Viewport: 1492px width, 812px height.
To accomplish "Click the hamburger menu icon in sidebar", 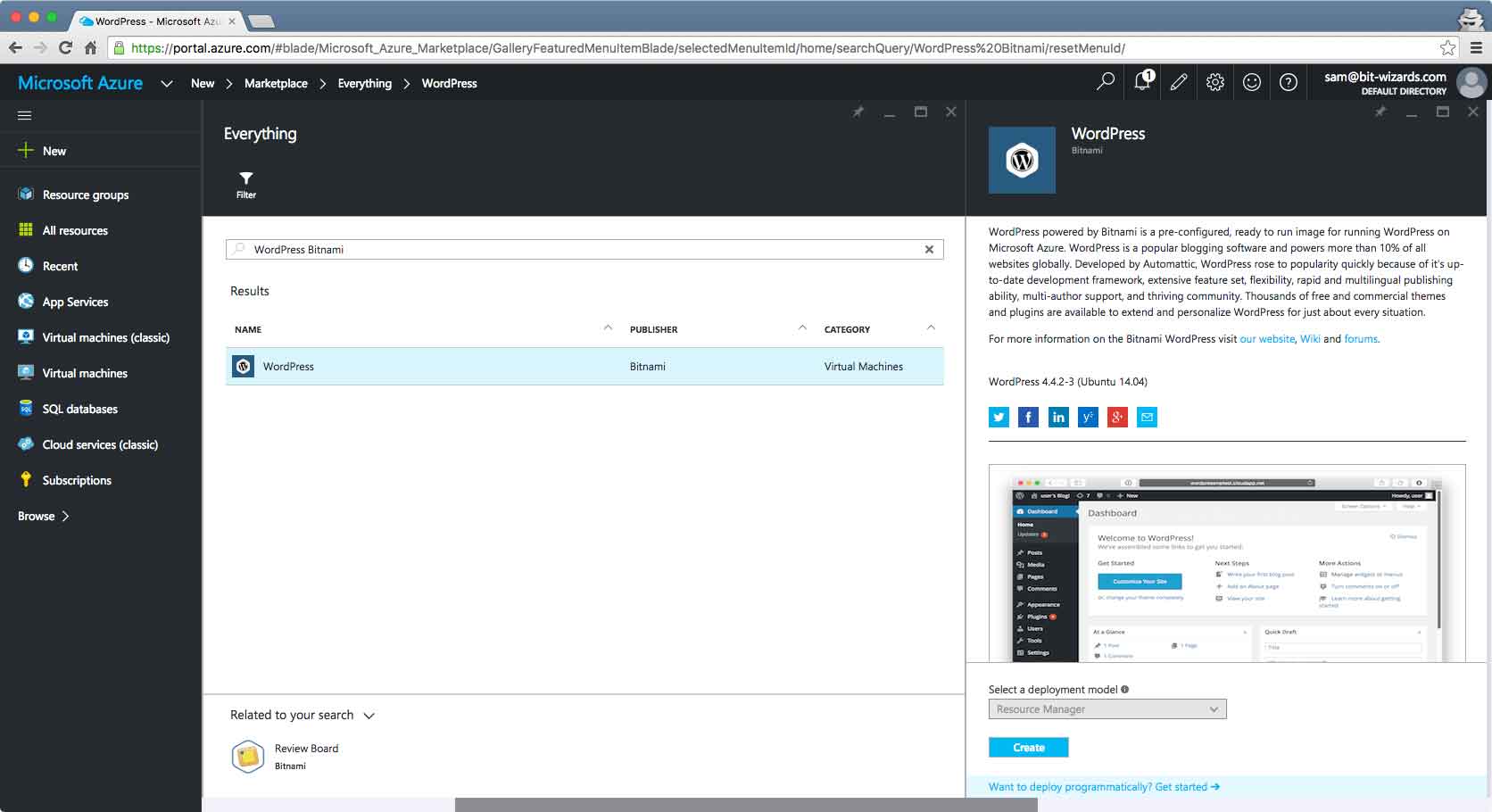I will pyautogui.click(x=25, y=115).
